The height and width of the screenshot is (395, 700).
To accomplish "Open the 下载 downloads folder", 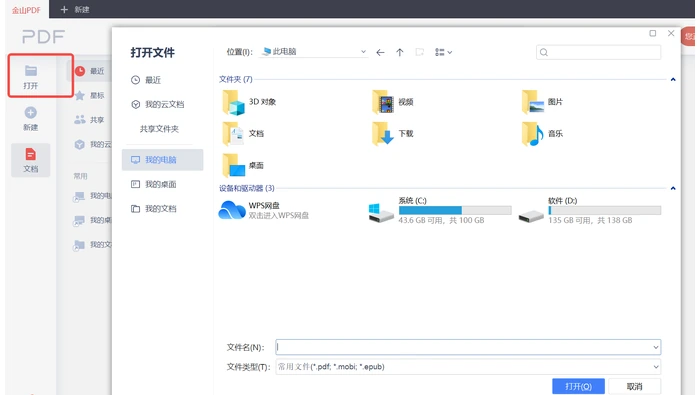I will point(393,133).
